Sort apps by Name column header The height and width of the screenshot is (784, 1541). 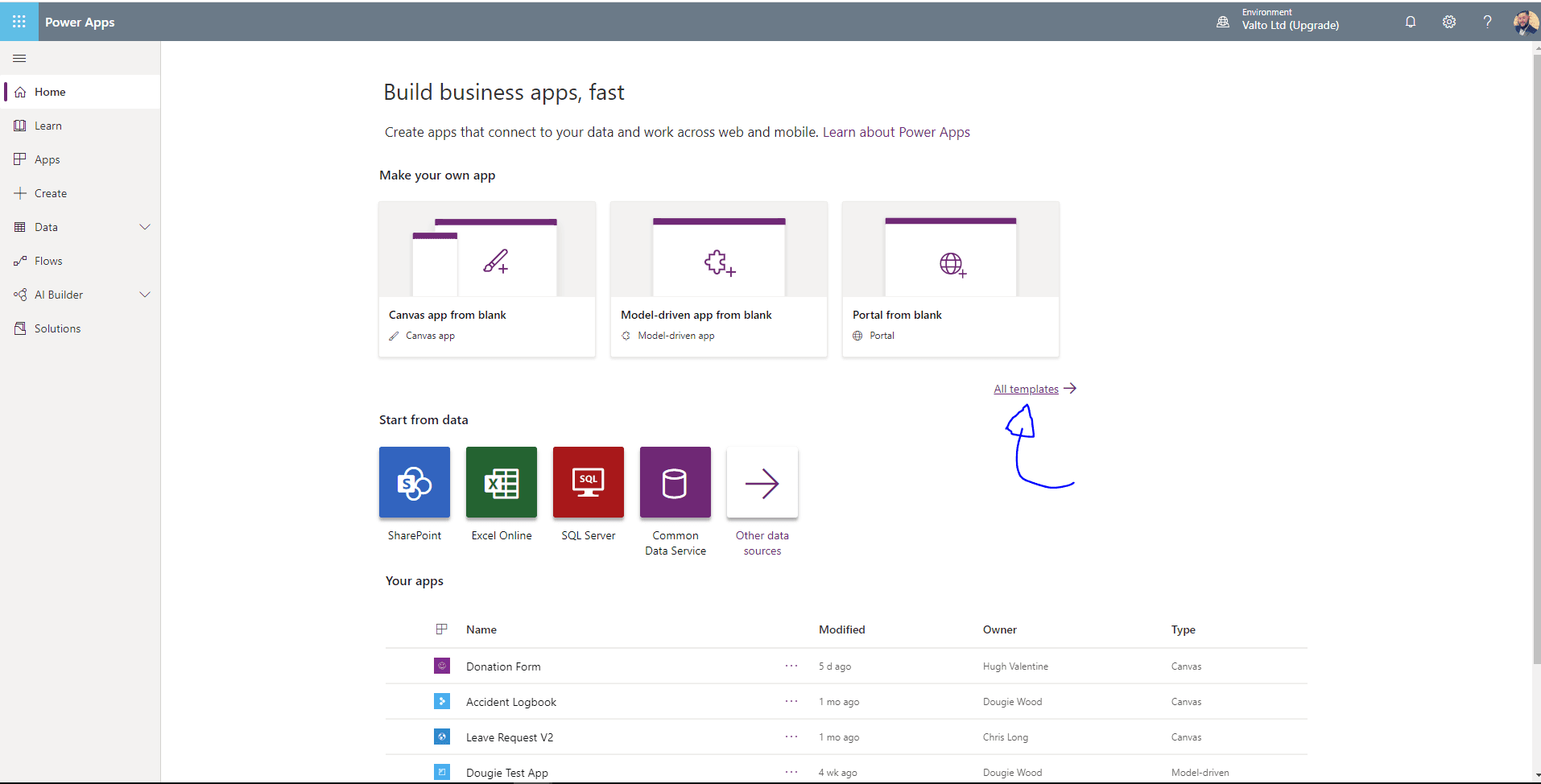click(x=481, y=629)
